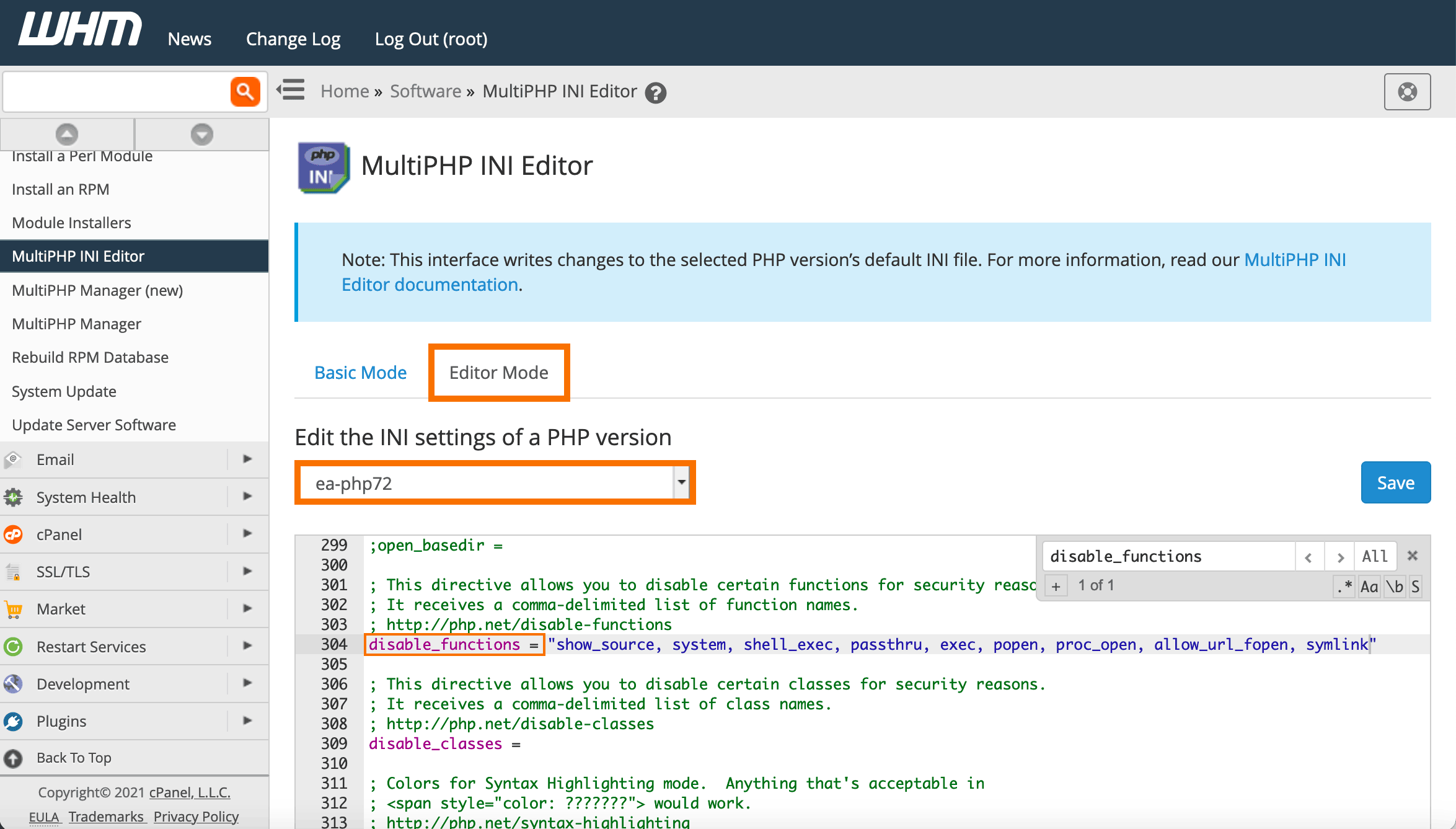Open help question mark icon beside title
This screenshot has height=829, width=1456.
(x=655, y=93)
